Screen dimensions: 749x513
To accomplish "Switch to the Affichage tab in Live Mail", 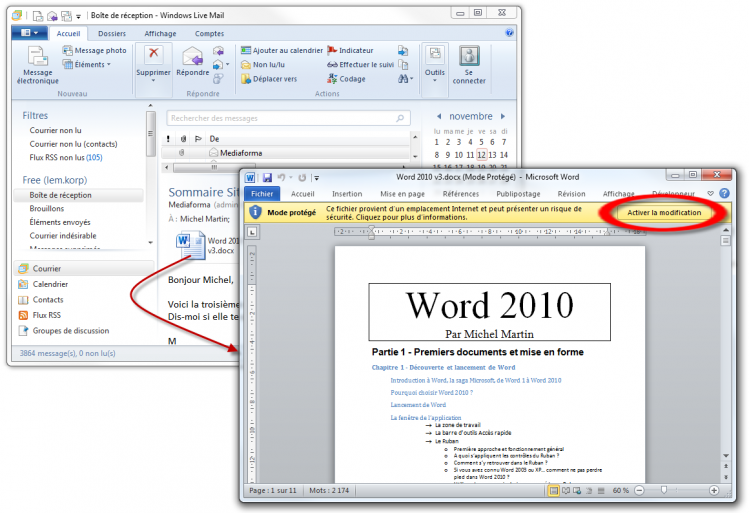I will click(x=160, y=33).
